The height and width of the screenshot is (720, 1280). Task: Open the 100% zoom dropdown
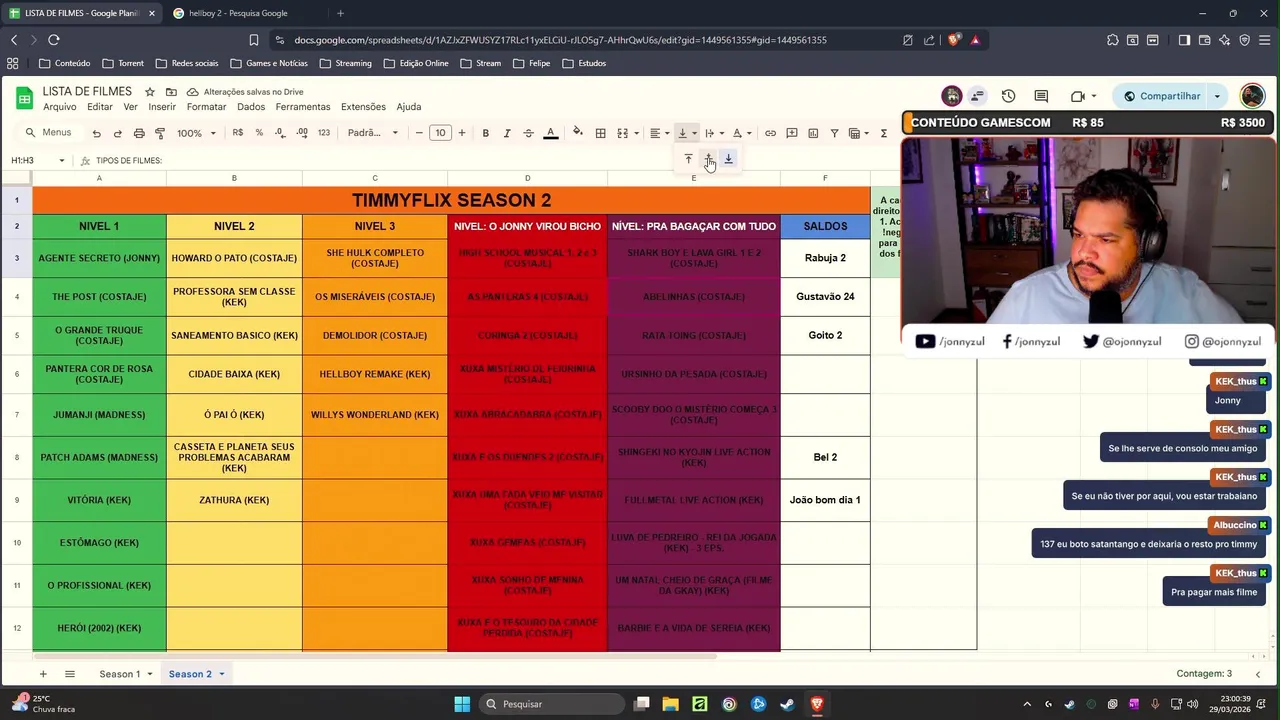[x=196, y=133]
